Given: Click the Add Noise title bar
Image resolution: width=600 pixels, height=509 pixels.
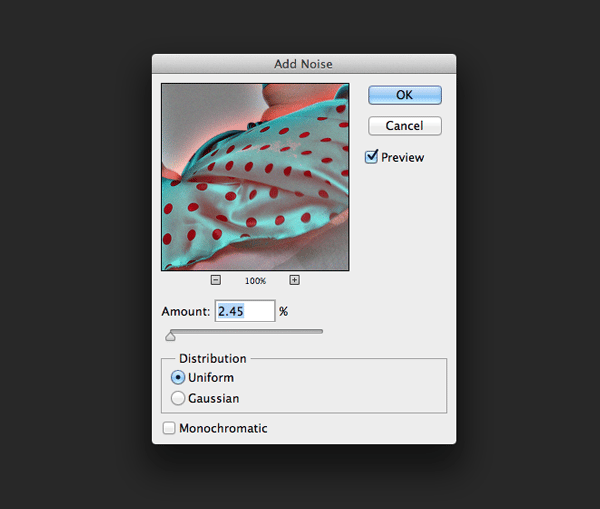Looking at the screenshot, I should point(303,64).
